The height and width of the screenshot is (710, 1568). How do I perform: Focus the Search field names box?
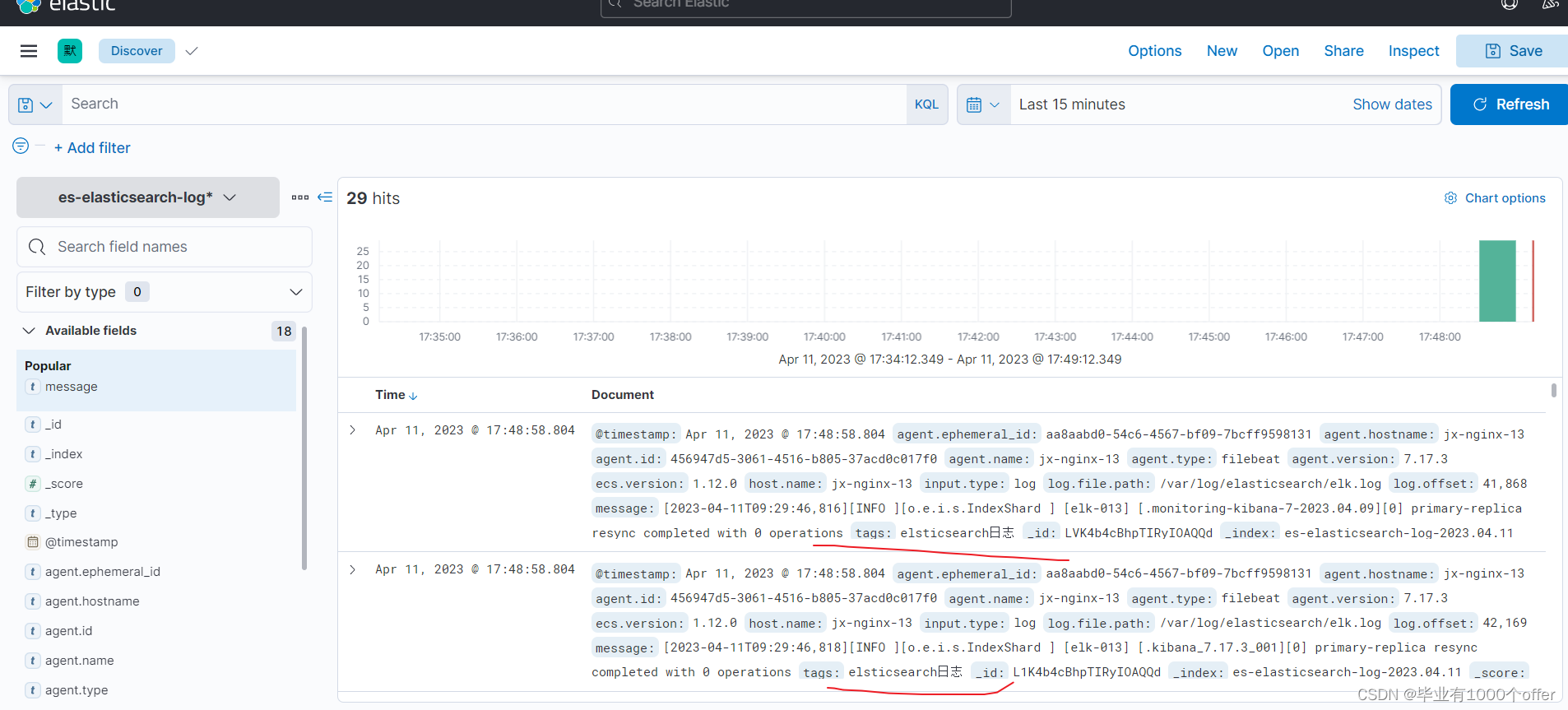coord(165,247)
